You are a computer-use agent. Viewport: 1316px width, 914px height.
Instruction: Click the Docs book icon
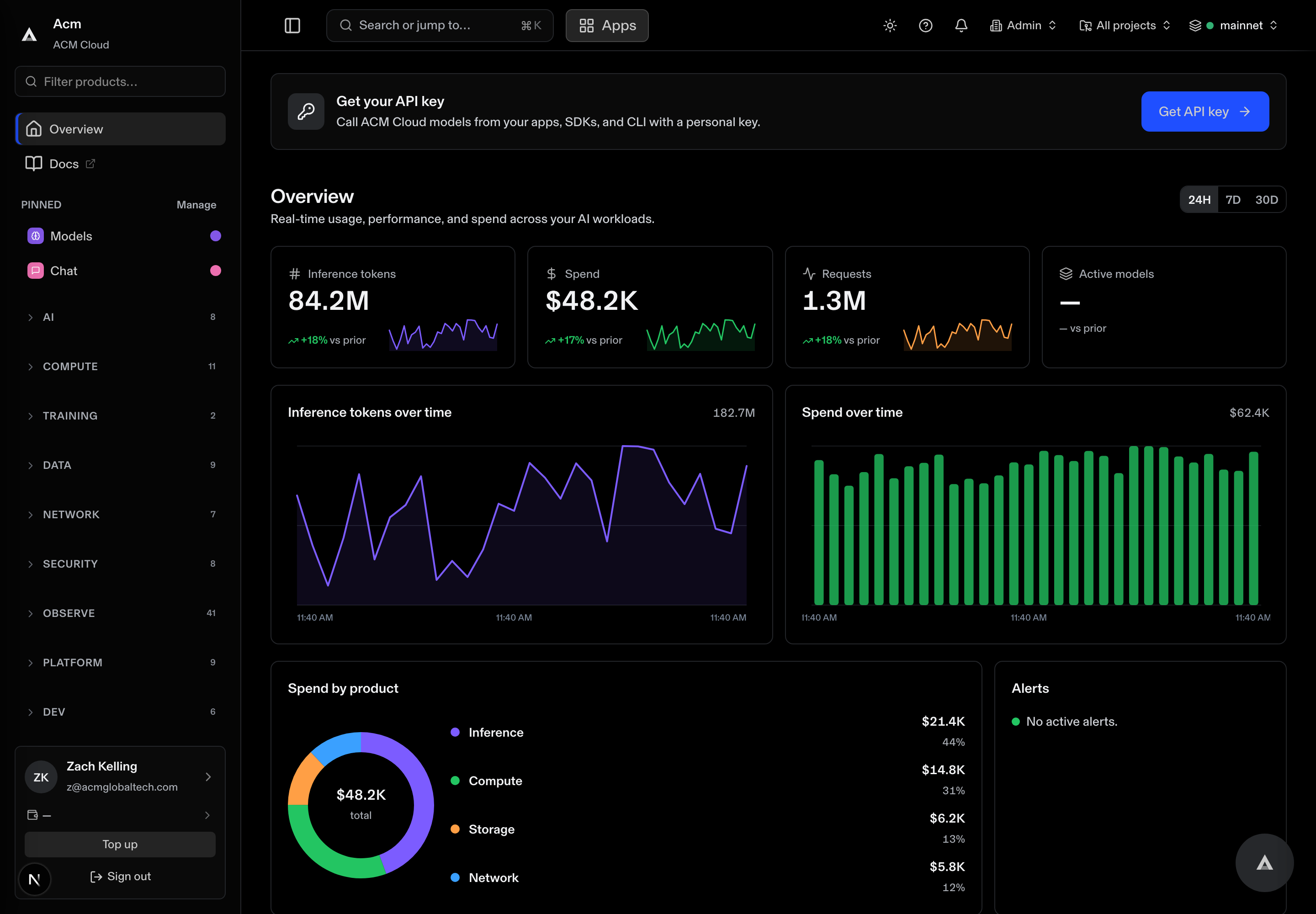34,164
